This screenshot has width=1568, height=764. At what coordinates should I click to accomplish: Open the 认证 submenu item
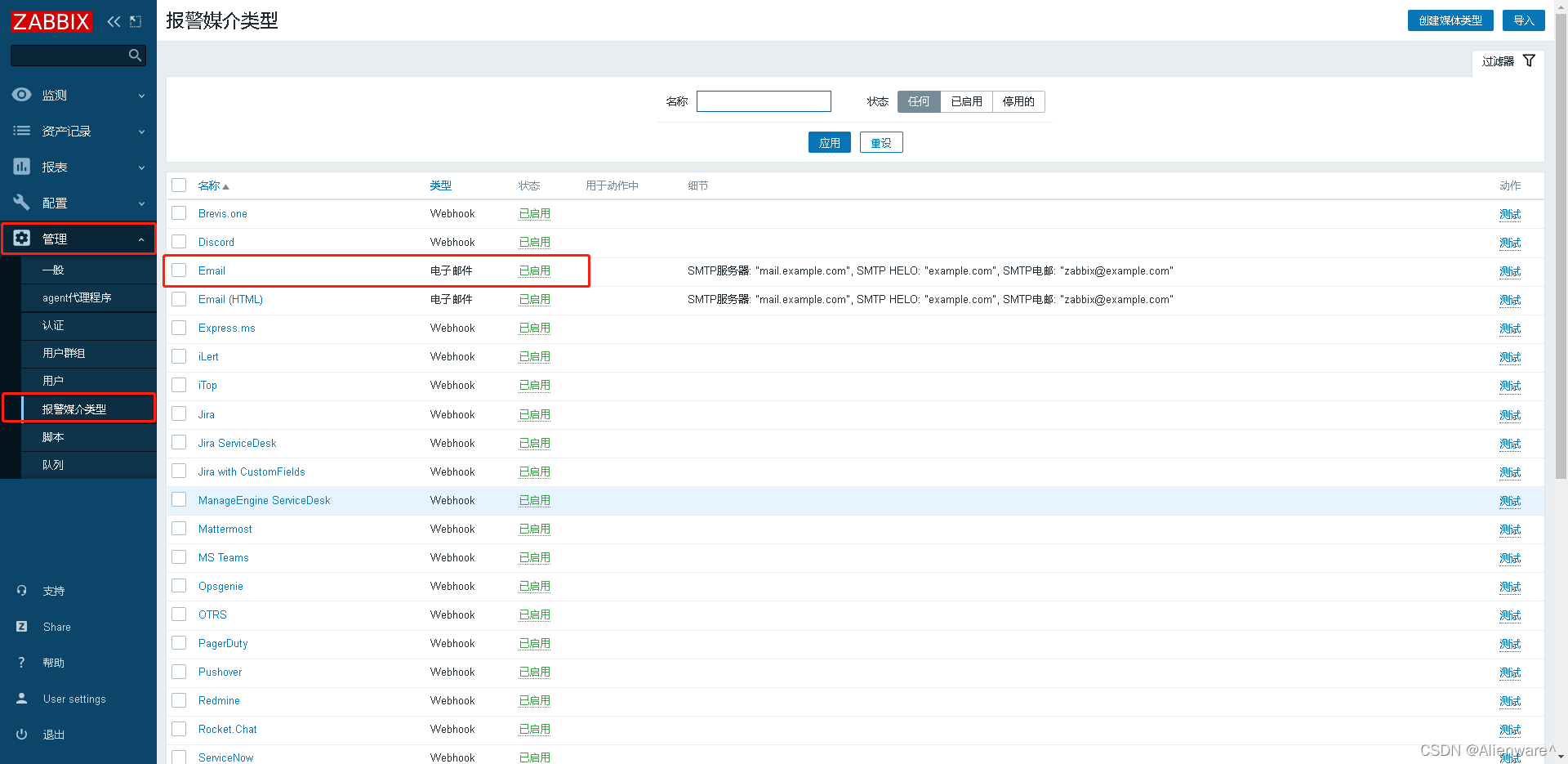pos(88,325)
